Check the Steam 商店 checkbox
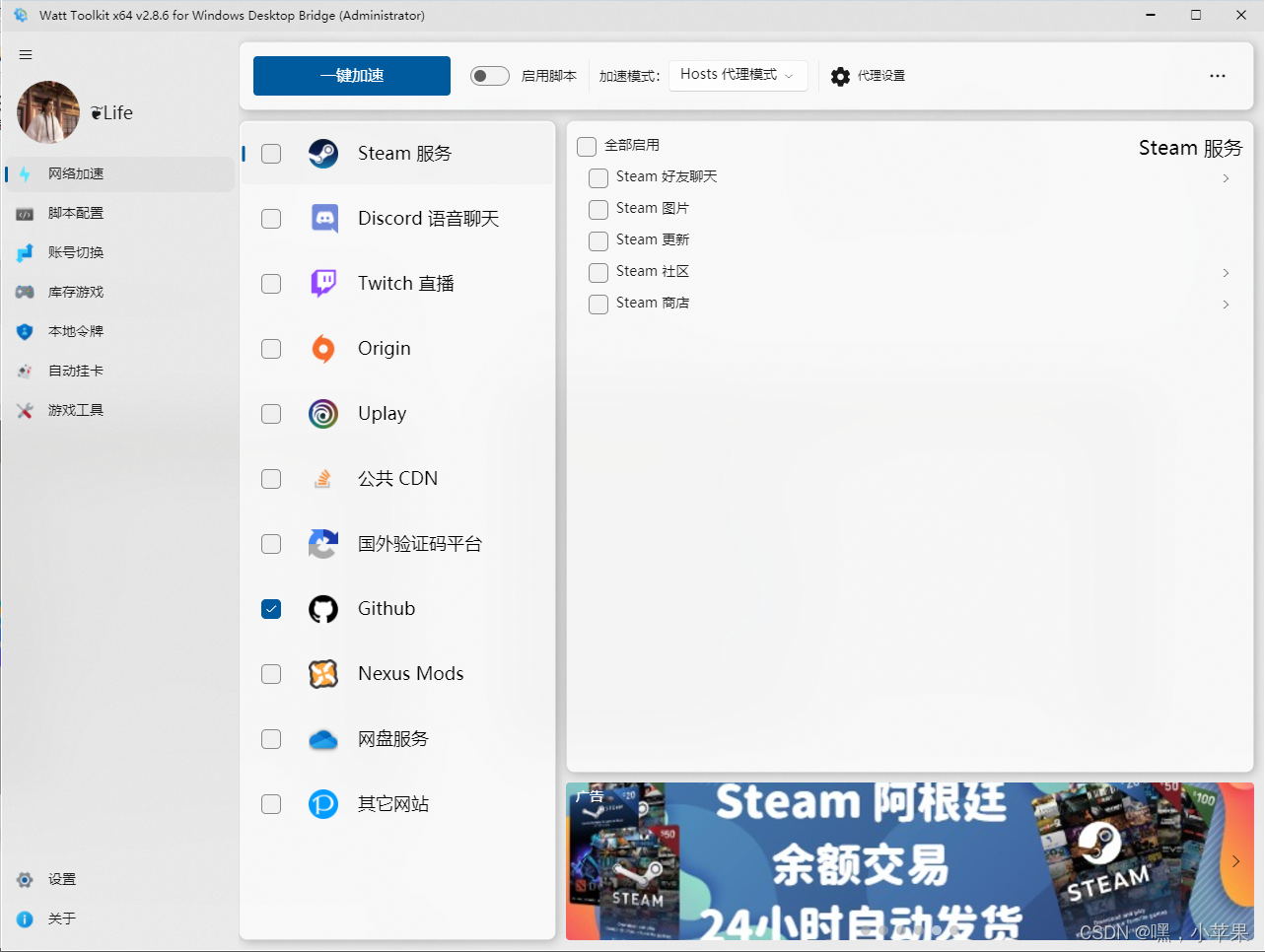This screenshot has width=1265, height=952. click(x=598, y=305)
